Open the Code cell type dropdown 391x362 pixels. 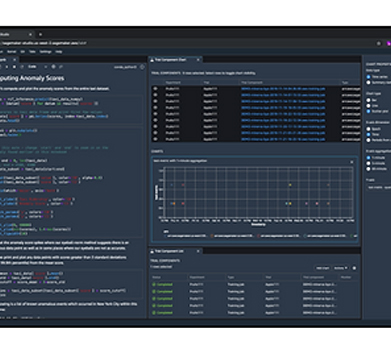click(x=37, y=67)
